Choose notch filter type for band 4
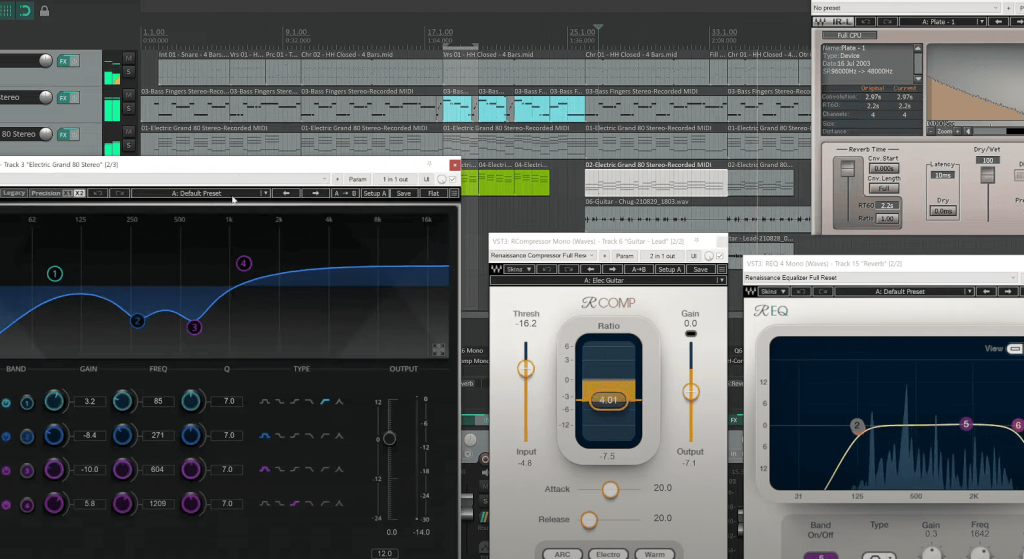Image resolution: width=1024 pixels, height=559 pixels. pyautogui.click(x=339, y=503)
